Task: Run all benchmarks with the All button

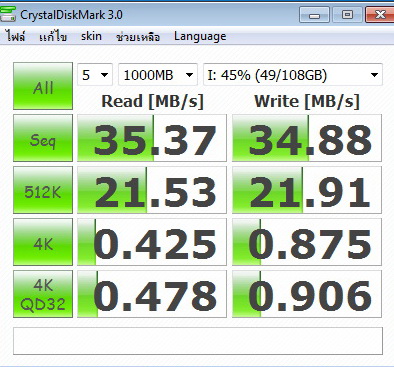Action: coord(43,86)
